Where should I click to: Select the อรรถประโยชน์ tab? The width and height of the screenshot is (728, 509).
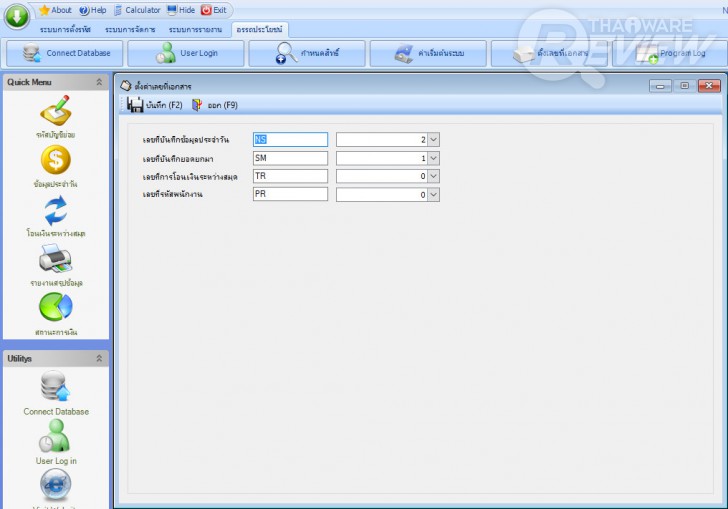click(x=260, y=30)
